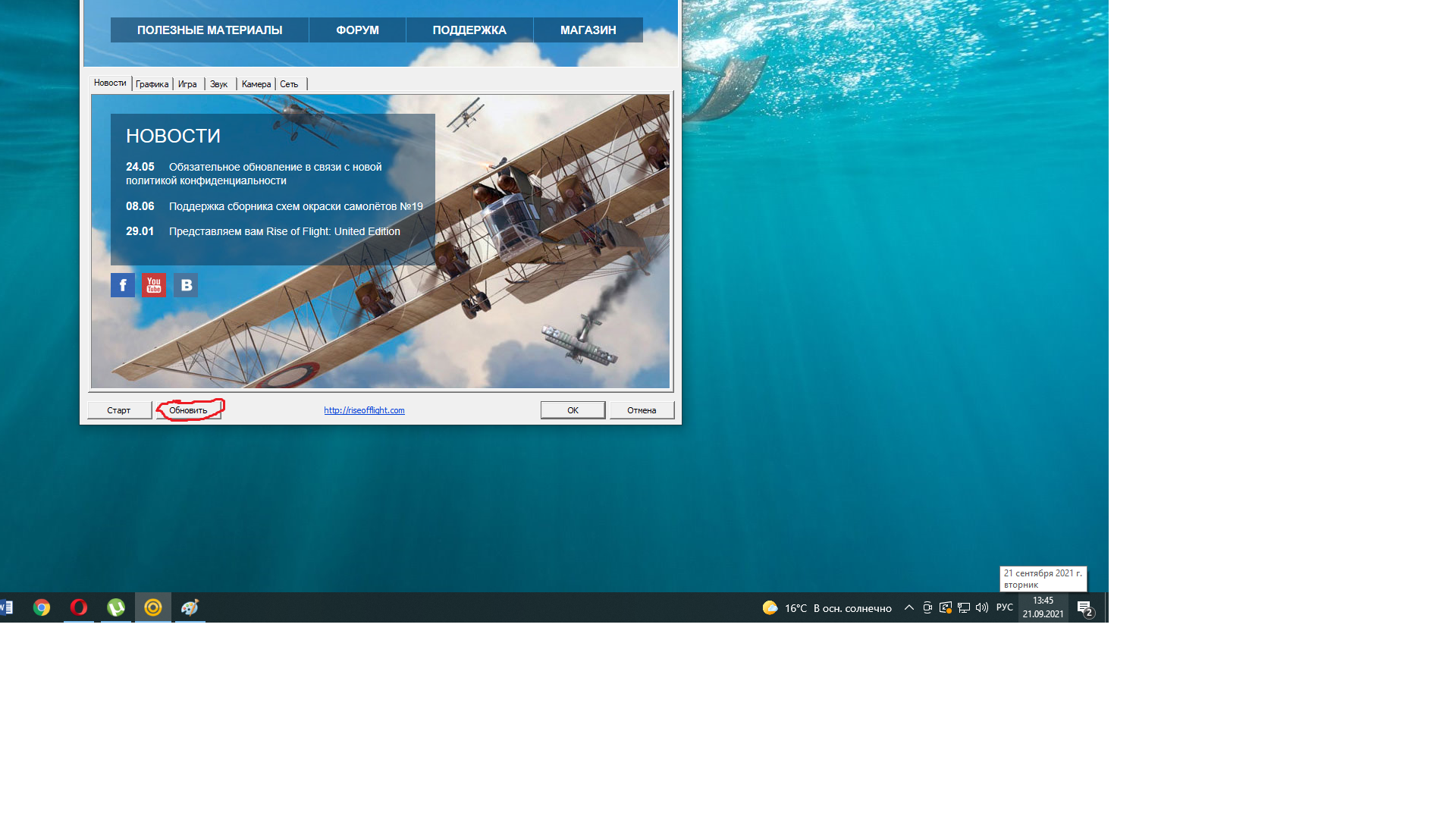Open Opera browser from the taskbar
Image resolution: width=1456 pixels, height=819 pixels.
click(79, 607)
